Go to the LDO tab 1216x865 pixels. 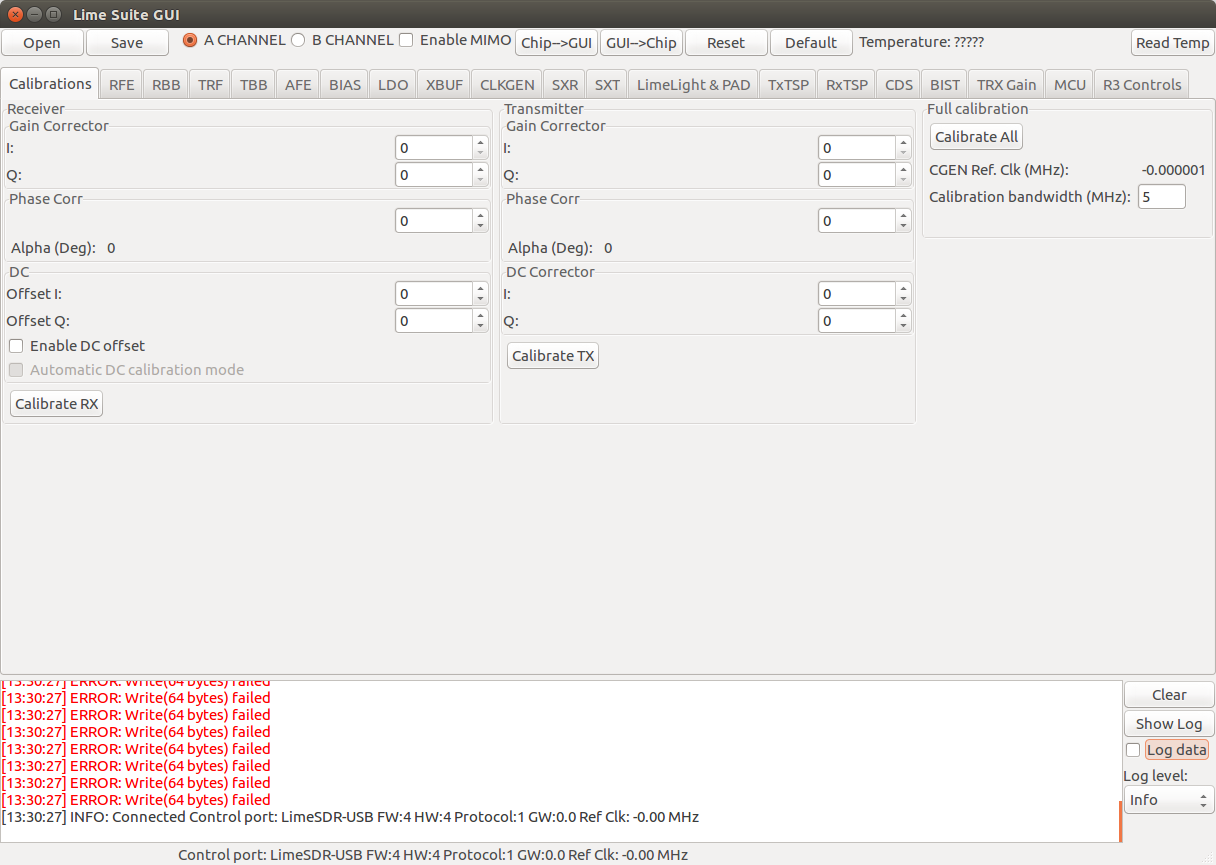(x=393, y=85)
